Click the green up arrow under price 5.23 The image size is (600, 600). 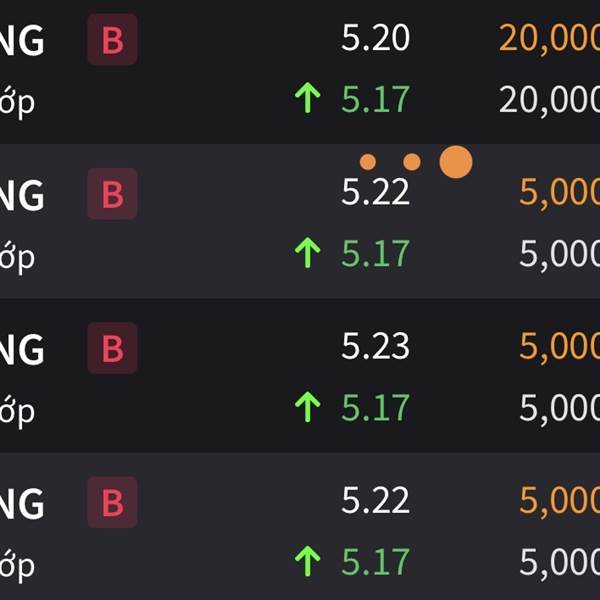point(308,407)
